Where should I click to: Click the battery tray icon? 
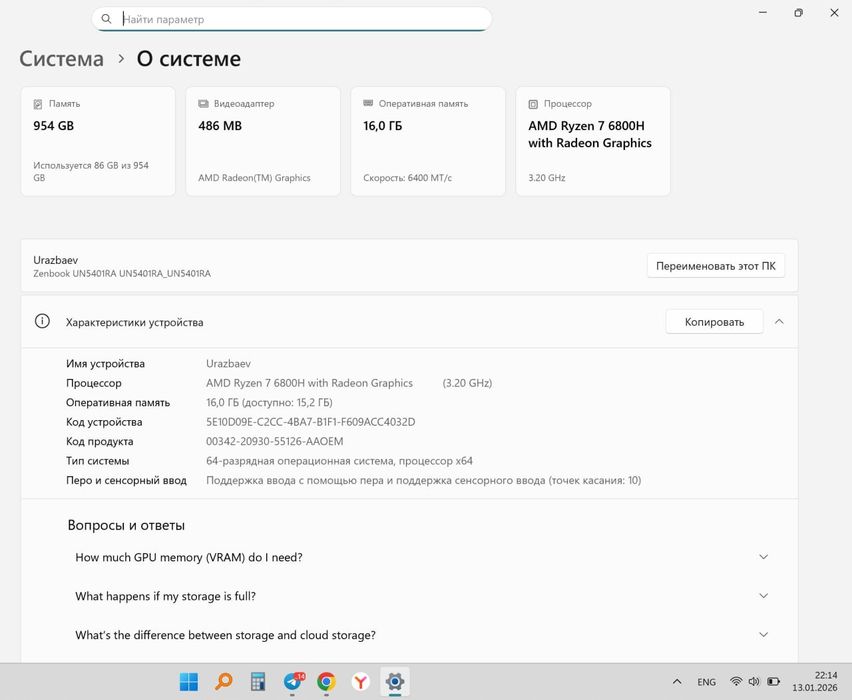click(773, 681)
